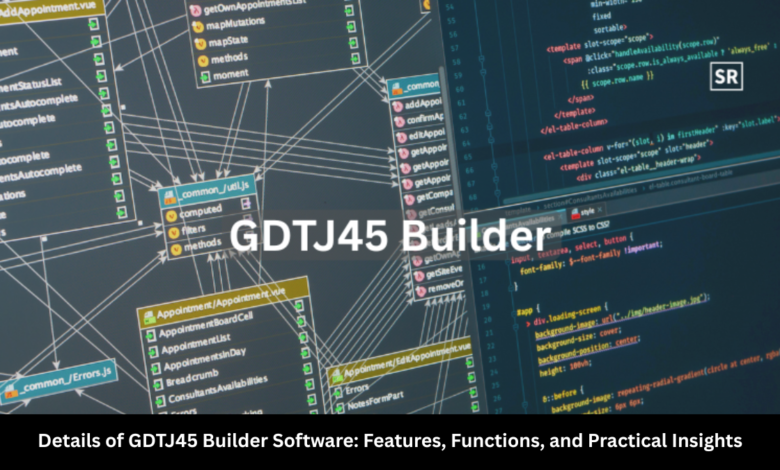Click the 'Compile SCSS to CSS?' prompt
The width and height of the screenshot is (780, 470).
[579, 230]
